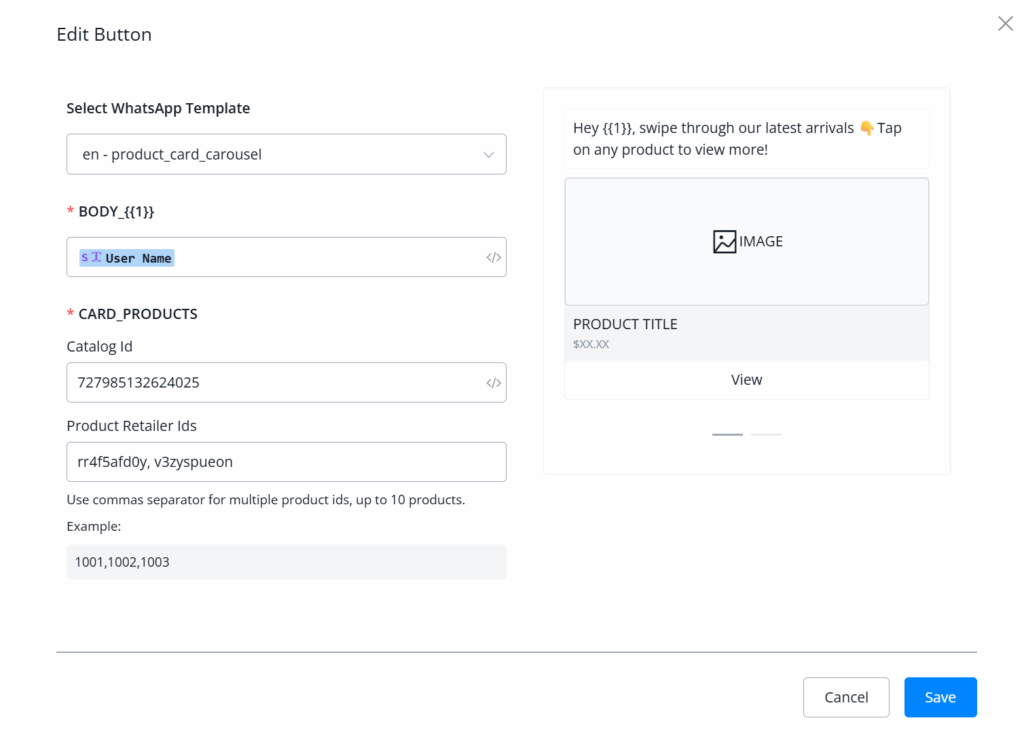Click the pointing-down emoji in preview message

[866, 128]
